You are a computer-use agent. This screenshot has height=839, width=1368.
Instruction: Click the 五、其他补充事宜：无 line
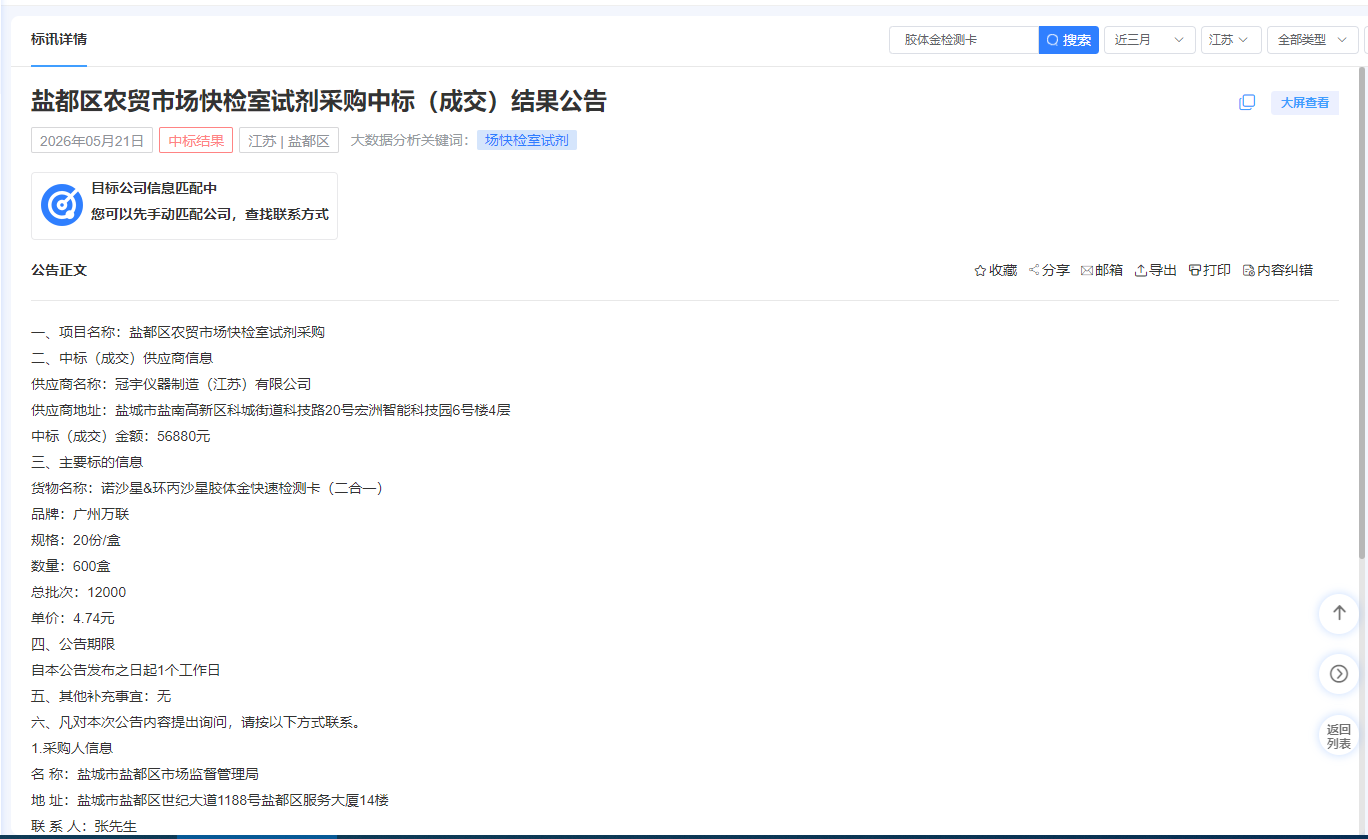click(101, 696)
